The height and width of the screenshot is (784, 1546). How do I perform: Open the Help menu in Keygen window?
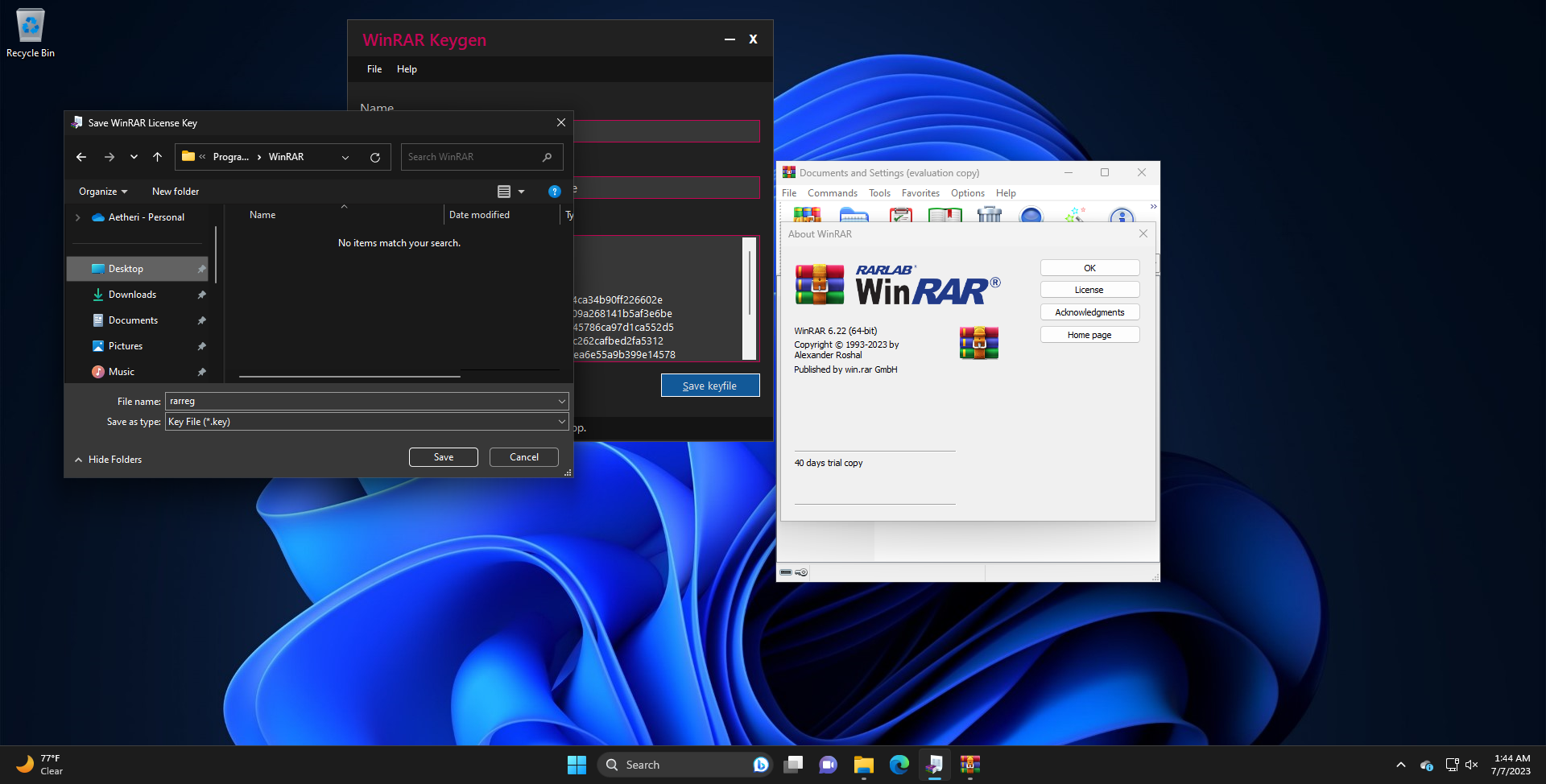[407, 69]
